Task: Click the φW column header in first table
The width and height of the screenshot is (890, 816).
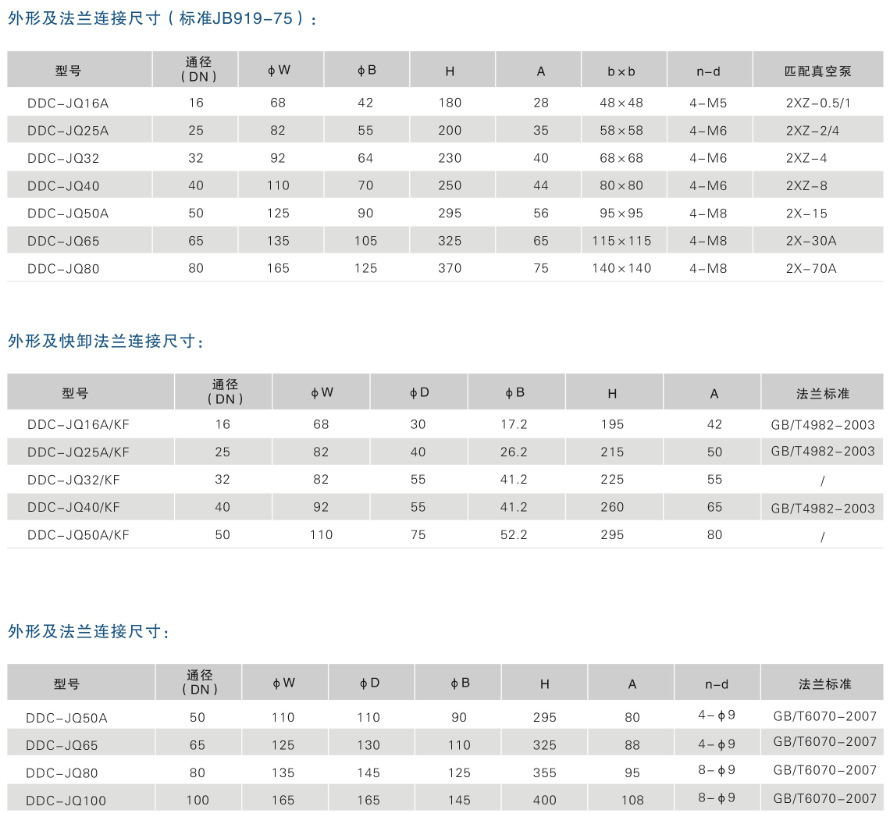Action: click(x=277, y=70)
